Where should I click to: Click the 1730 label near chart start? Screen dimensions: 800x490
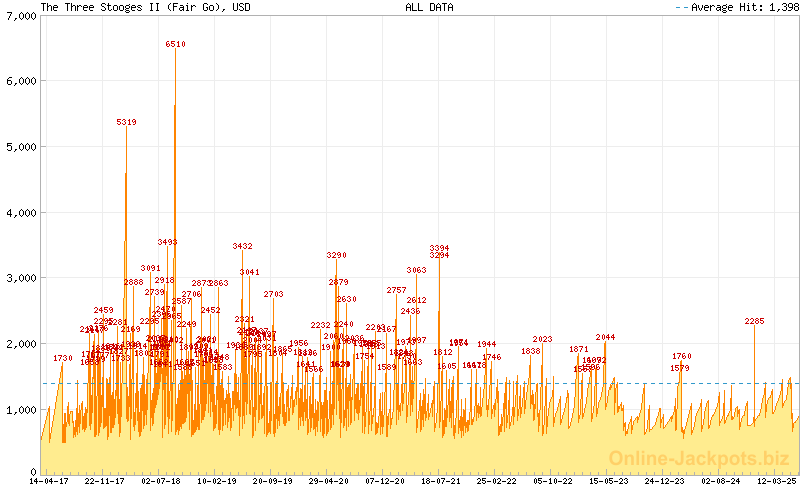coord(62,358)
